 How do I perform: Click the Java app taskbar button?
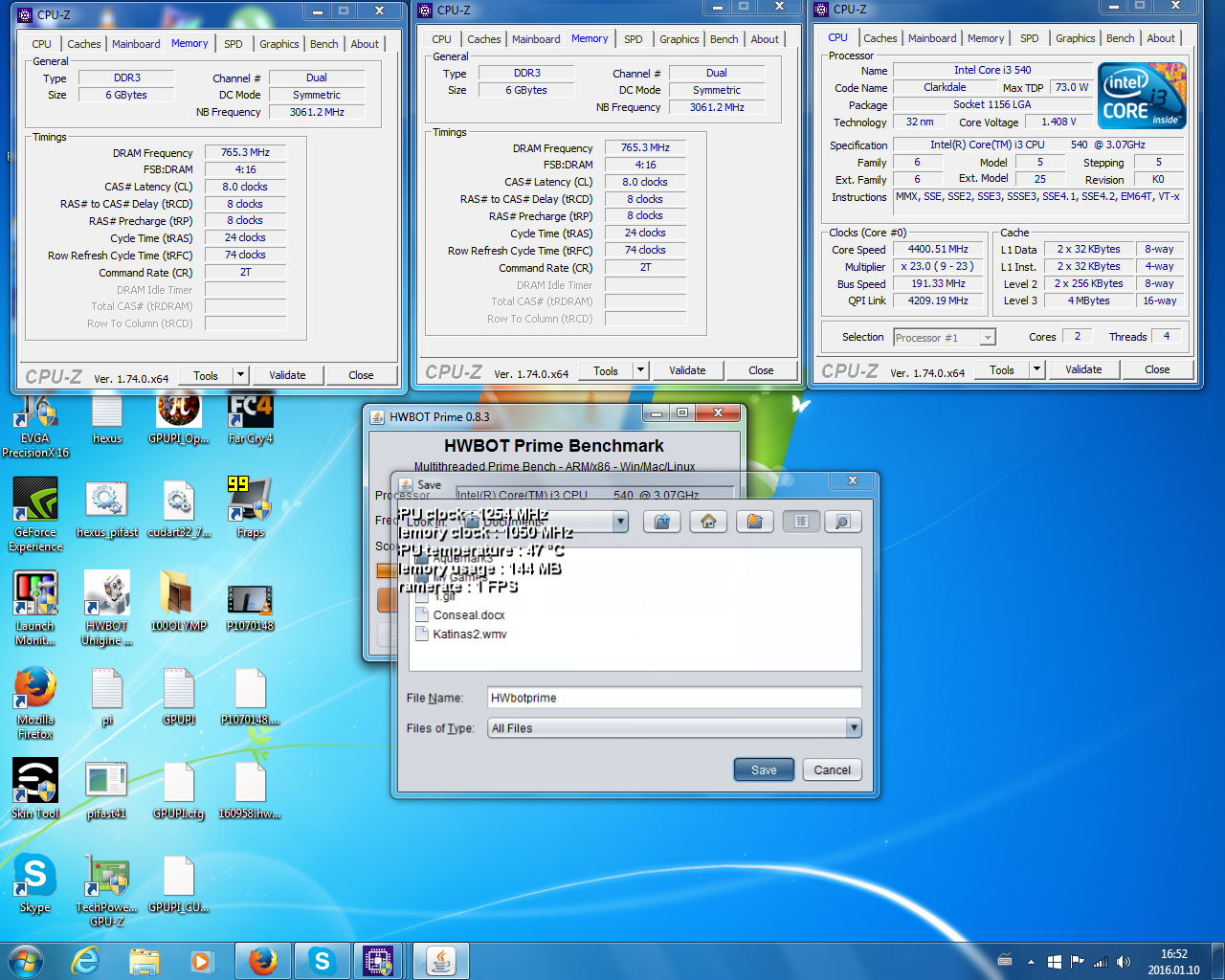coord(441,961)
